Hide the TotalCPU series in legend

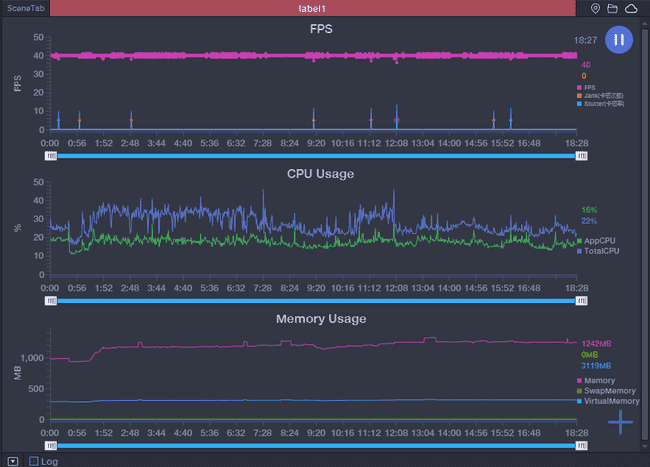click(598, 251)
